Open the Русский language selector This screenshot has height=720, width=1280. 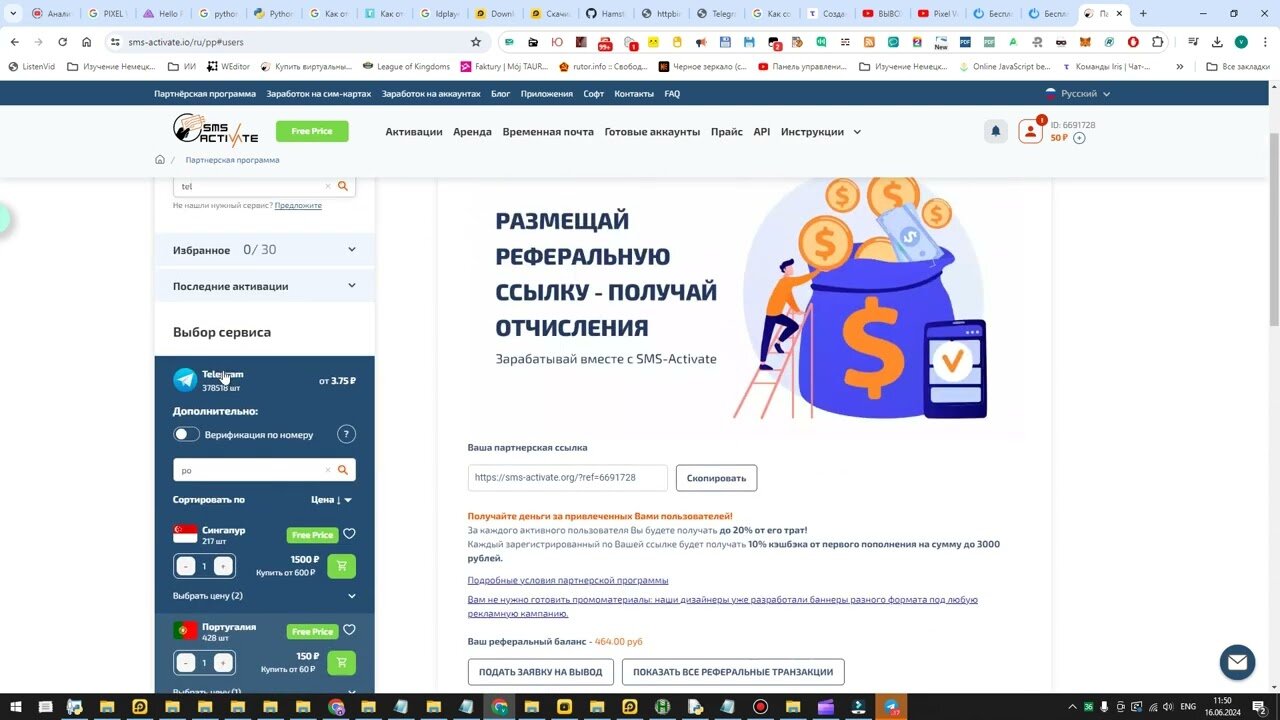pos(1078,94)
